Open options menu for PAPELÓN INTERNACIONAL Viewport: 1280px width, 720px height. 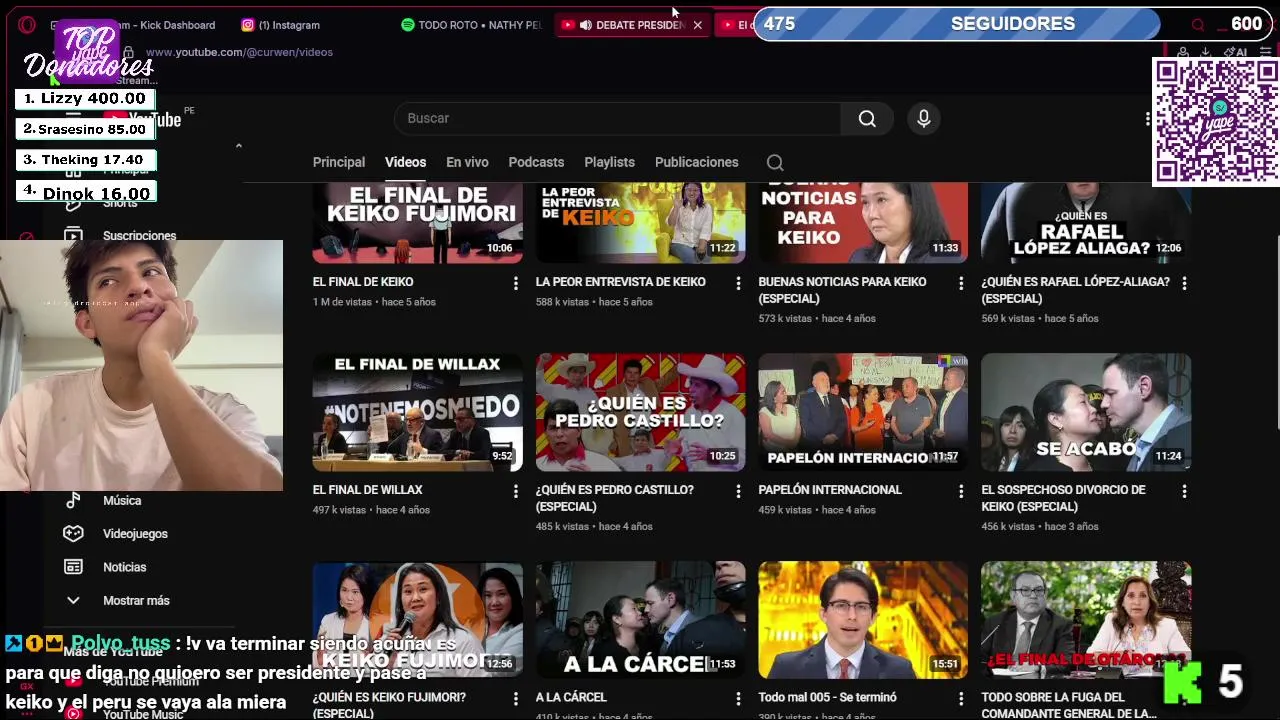pyautogui.click(x=961, y=491)
